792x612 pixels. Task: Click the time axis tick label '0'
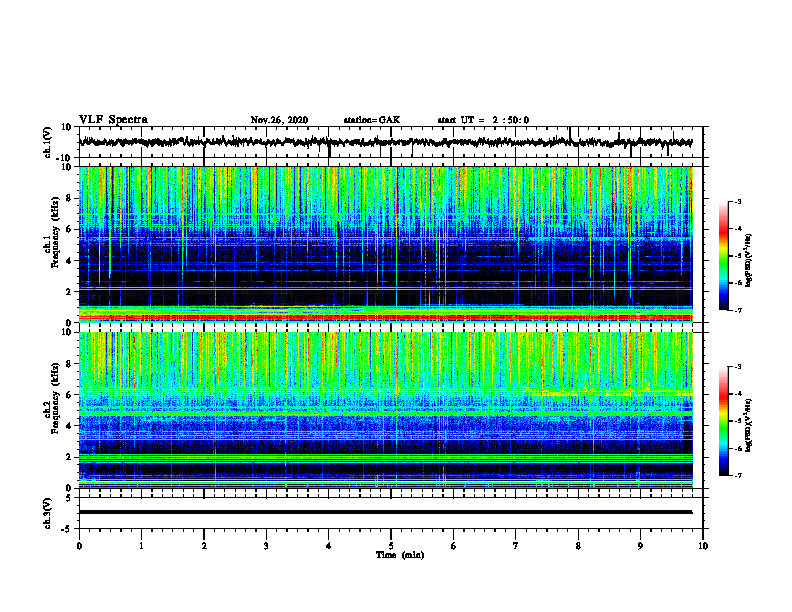79,546
